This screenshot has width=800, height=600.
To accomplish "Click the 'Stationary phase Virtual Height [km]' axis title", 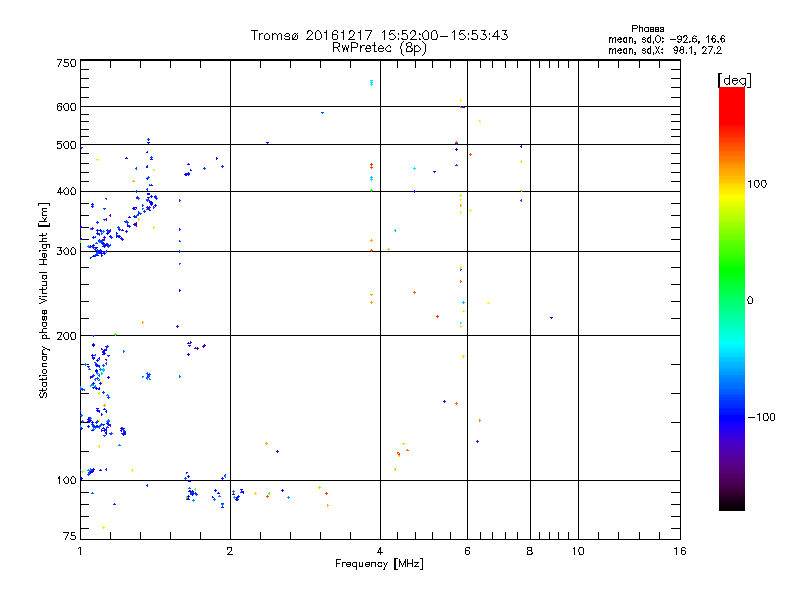I will pos(43,300).
